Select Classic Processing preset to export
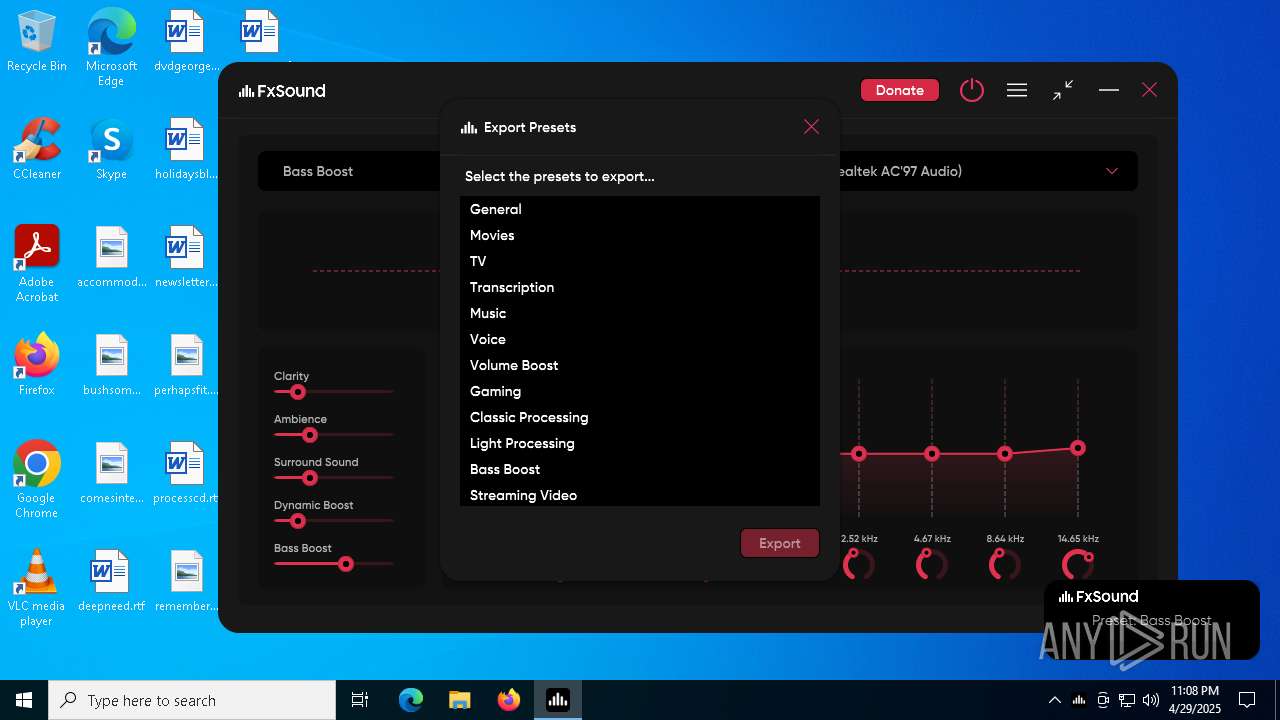The image size is (1280, 720). 640,417
